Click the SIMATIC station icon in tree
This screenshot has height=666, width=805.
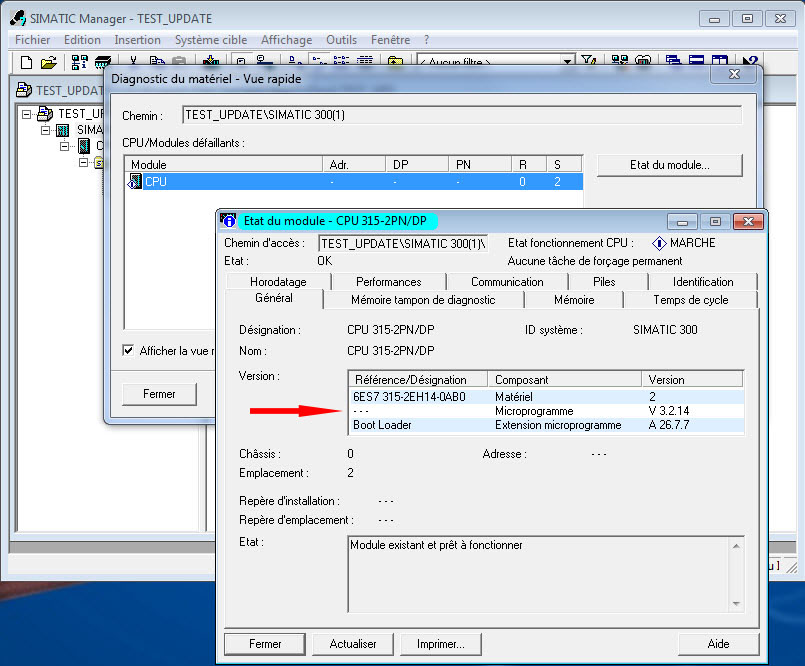click(63, 130)
